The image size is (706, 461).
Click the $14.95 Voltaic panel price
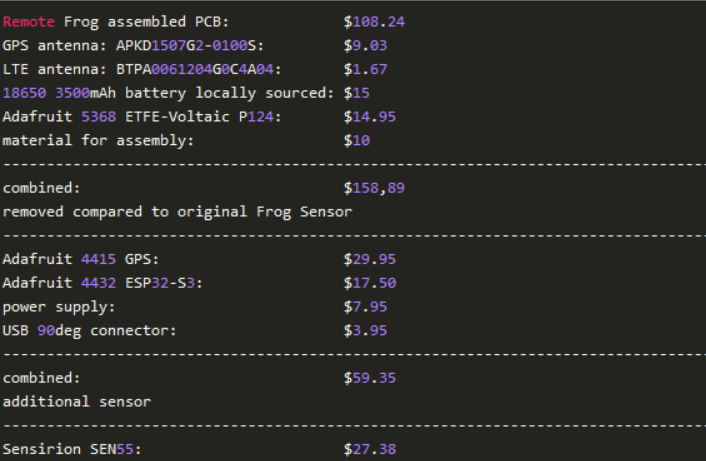tap(369, 117)
